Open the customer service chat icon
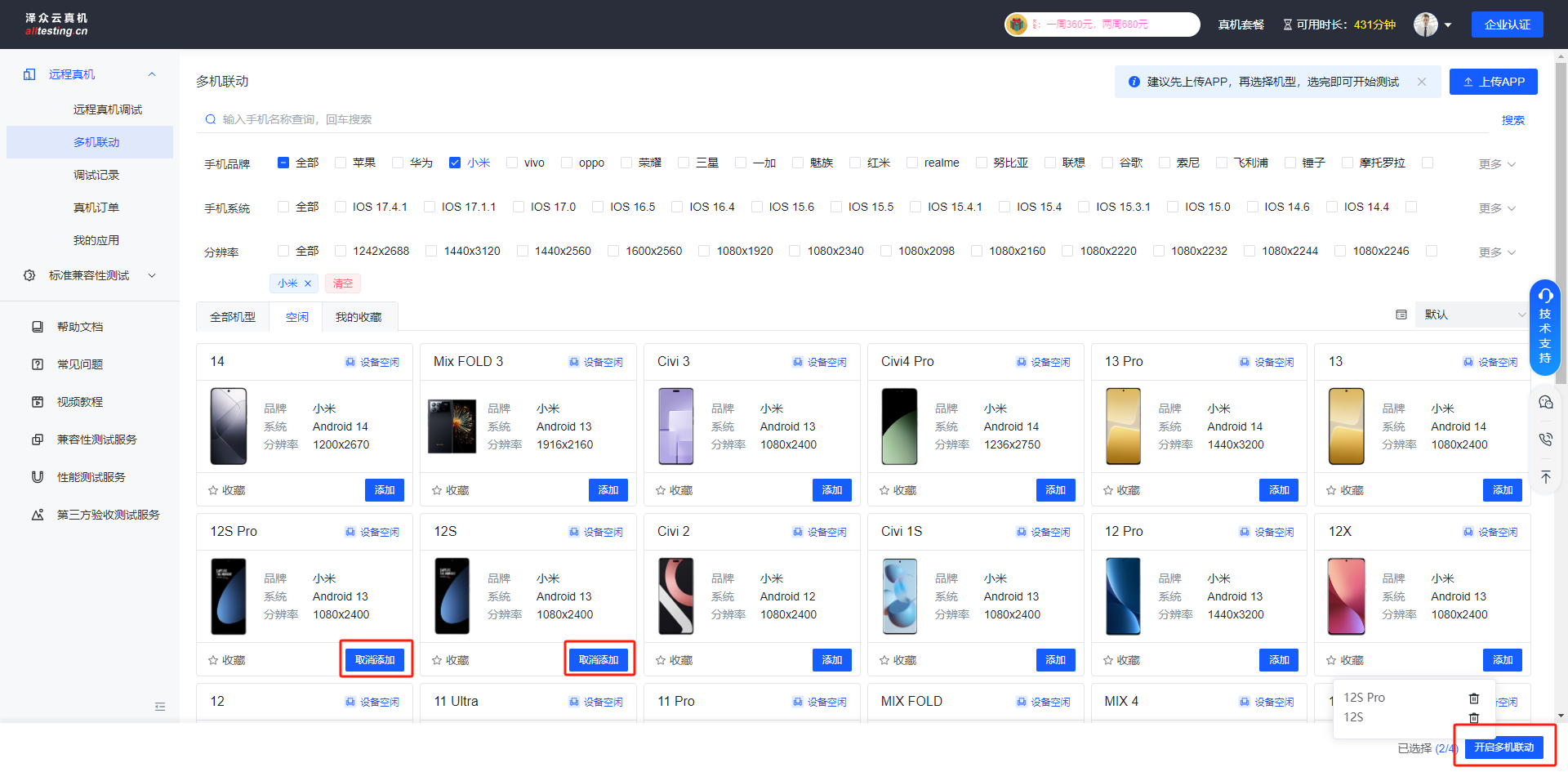1568x772 pixels. pyautogui.click(x=1545, y=402)
